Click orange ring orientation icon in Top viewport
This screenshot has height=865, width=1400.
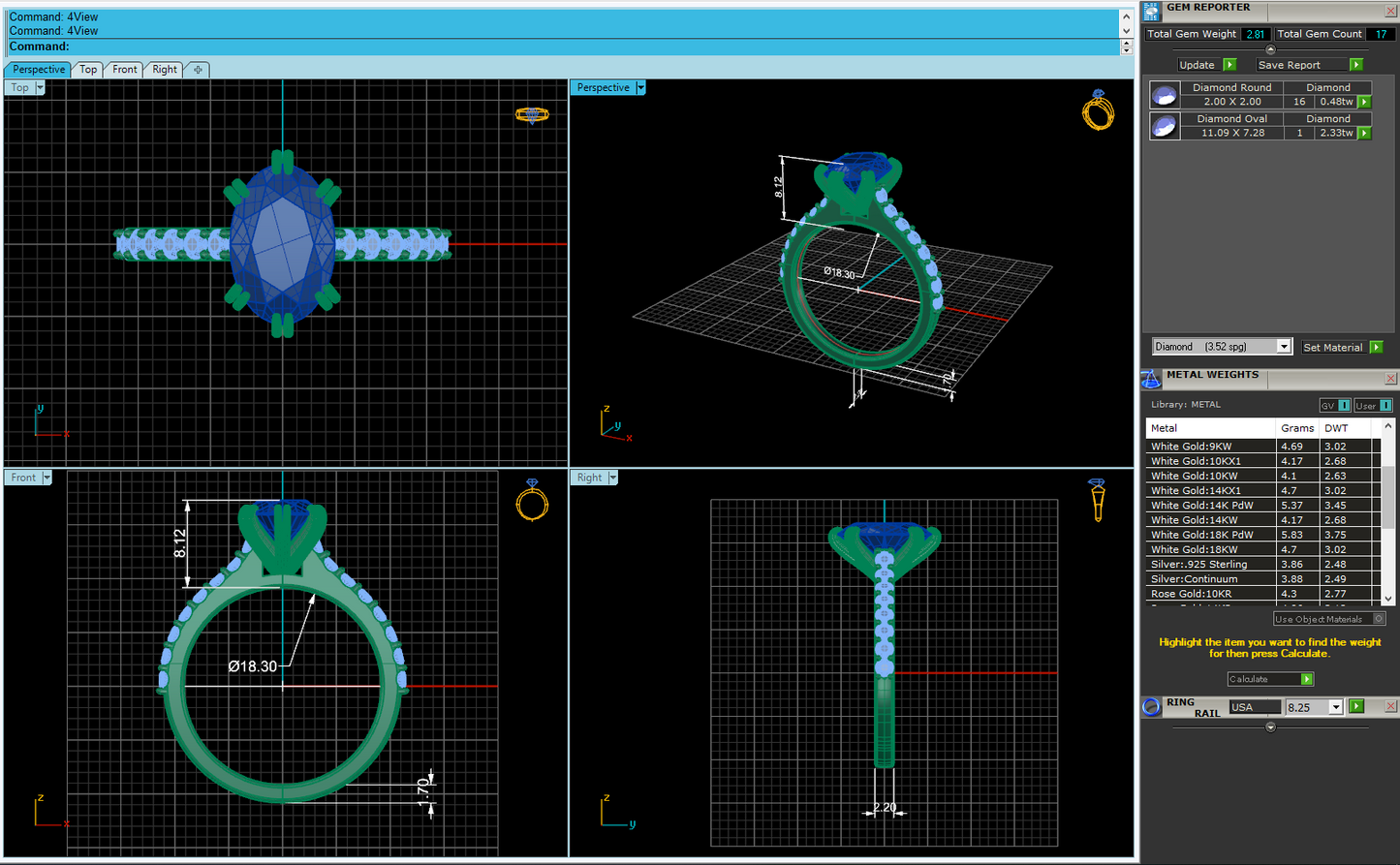532,115
